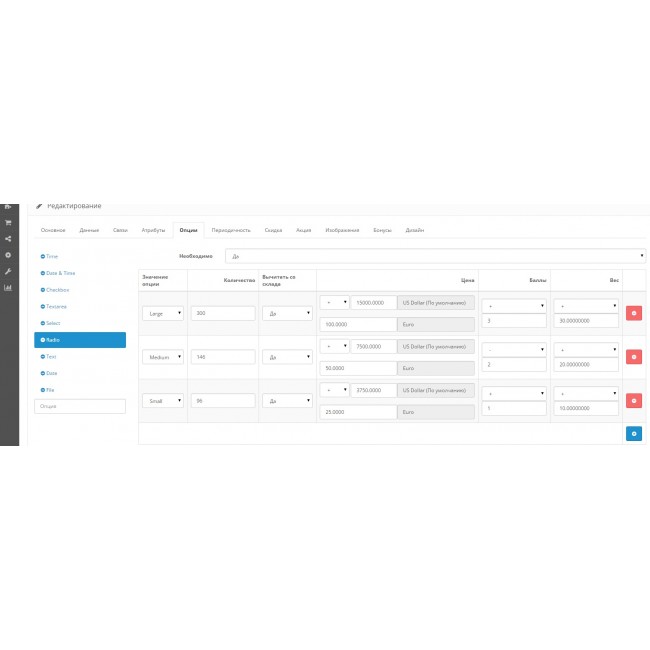650x650 pixels.
Task: Click the Опция search input field
Action: [x=80, y=406]
